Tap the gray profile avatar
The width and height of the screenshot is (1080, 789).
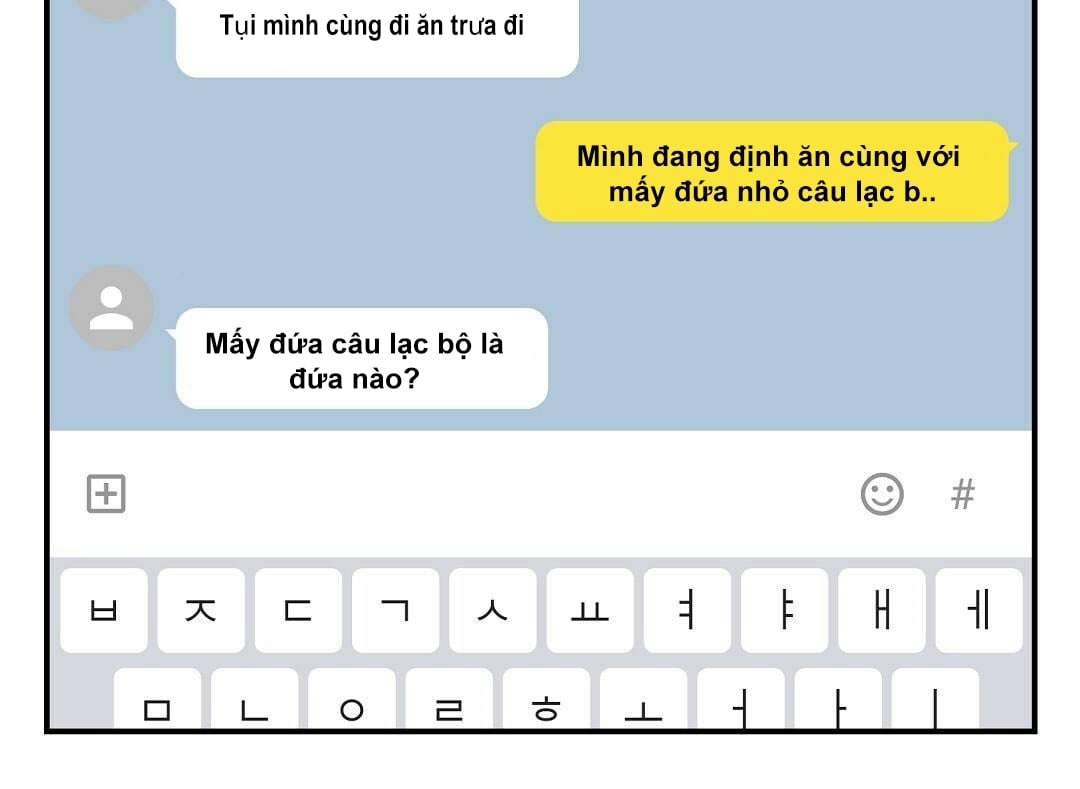(x=112, y=308)
